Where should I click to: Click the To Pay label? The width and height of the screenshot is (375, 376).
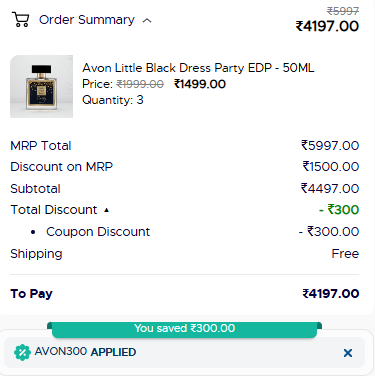pyautogui.click(x=31, y=294)
